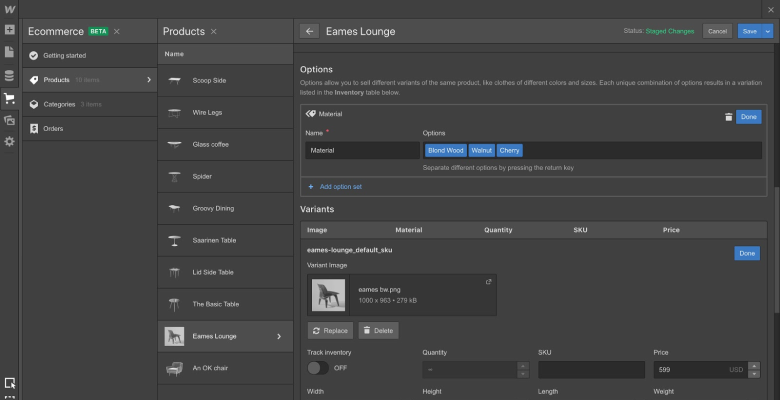Image resolution: width=780 pixels, height=400 pixels.
Task: Click Delete variant image button
Action: click(x=379, y=331)
